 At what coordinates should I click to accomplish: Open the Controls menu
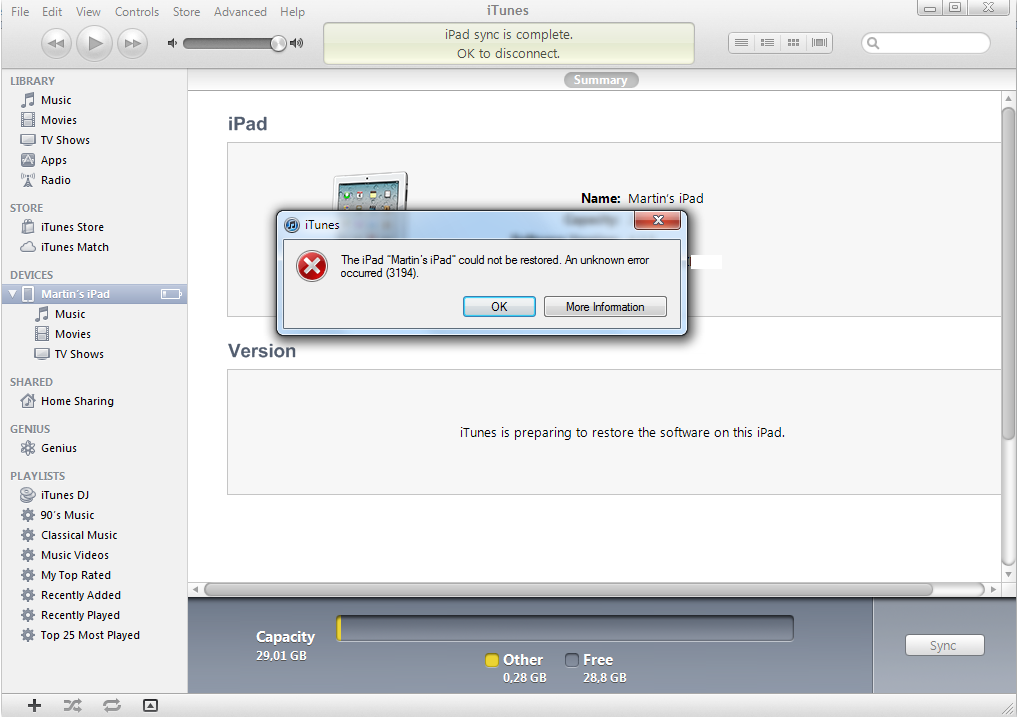[137, 12]
